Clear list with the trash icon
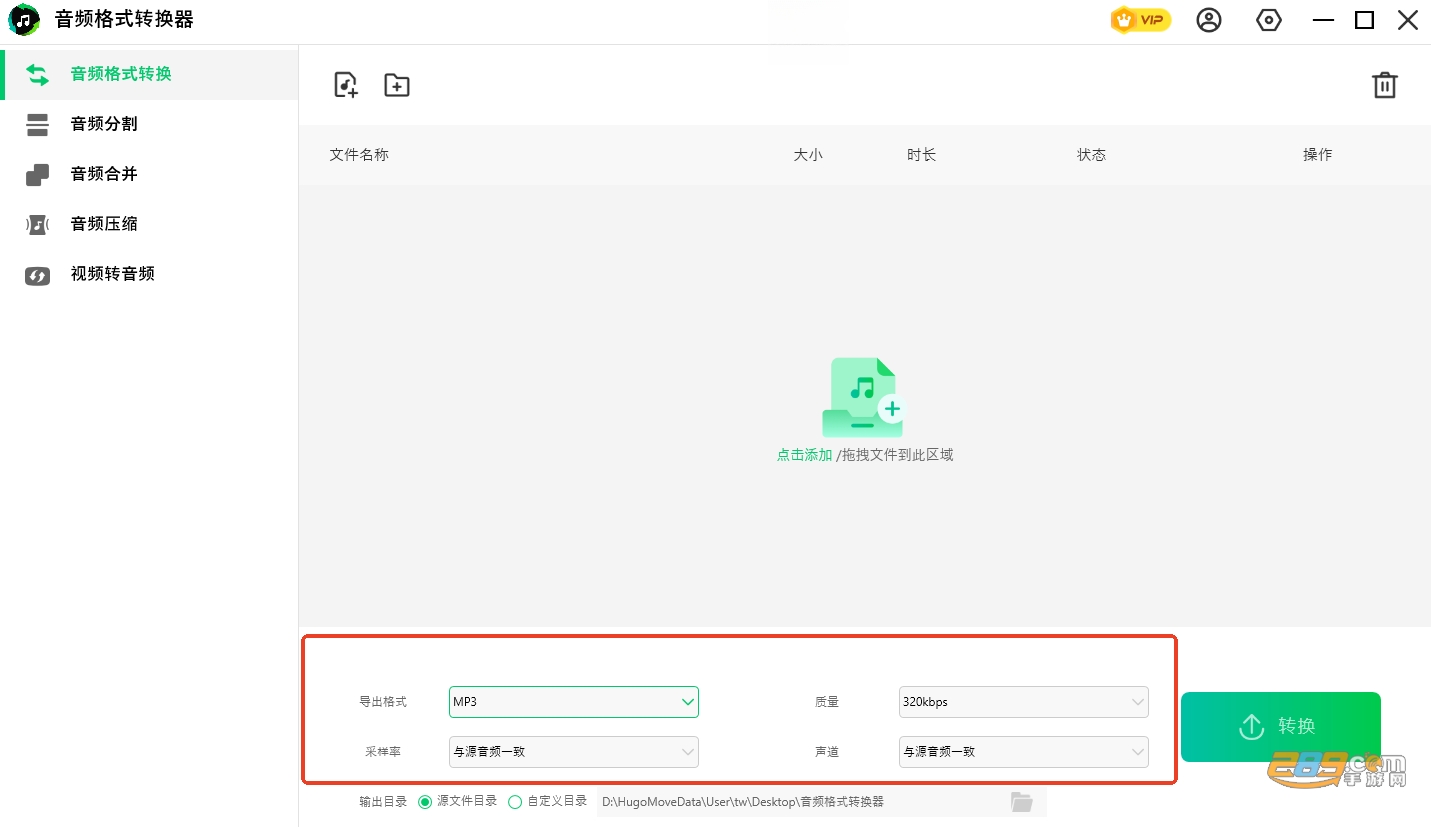Viewport: 1431px width, 827px height. point(1384,85)
